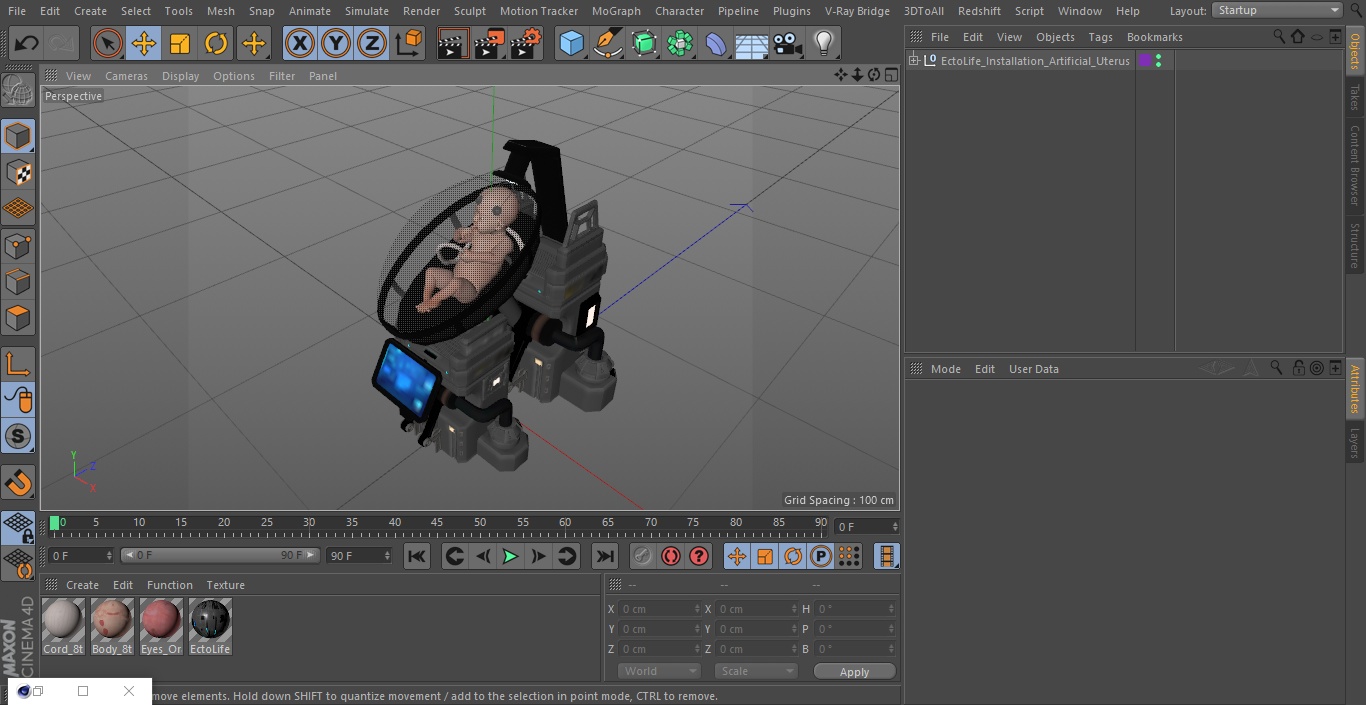Expand EctoLife_Installation_Artificial_Uterus object tree
Screen dimensions: 1366x705
914,61
